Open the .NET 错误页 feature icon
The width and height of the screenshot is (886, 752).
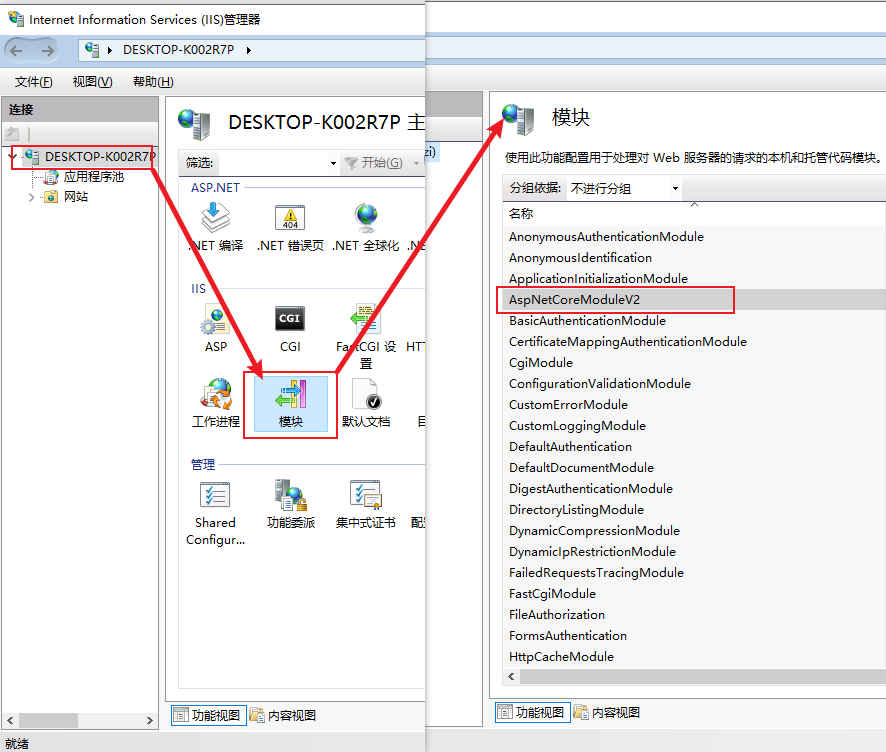290,227
